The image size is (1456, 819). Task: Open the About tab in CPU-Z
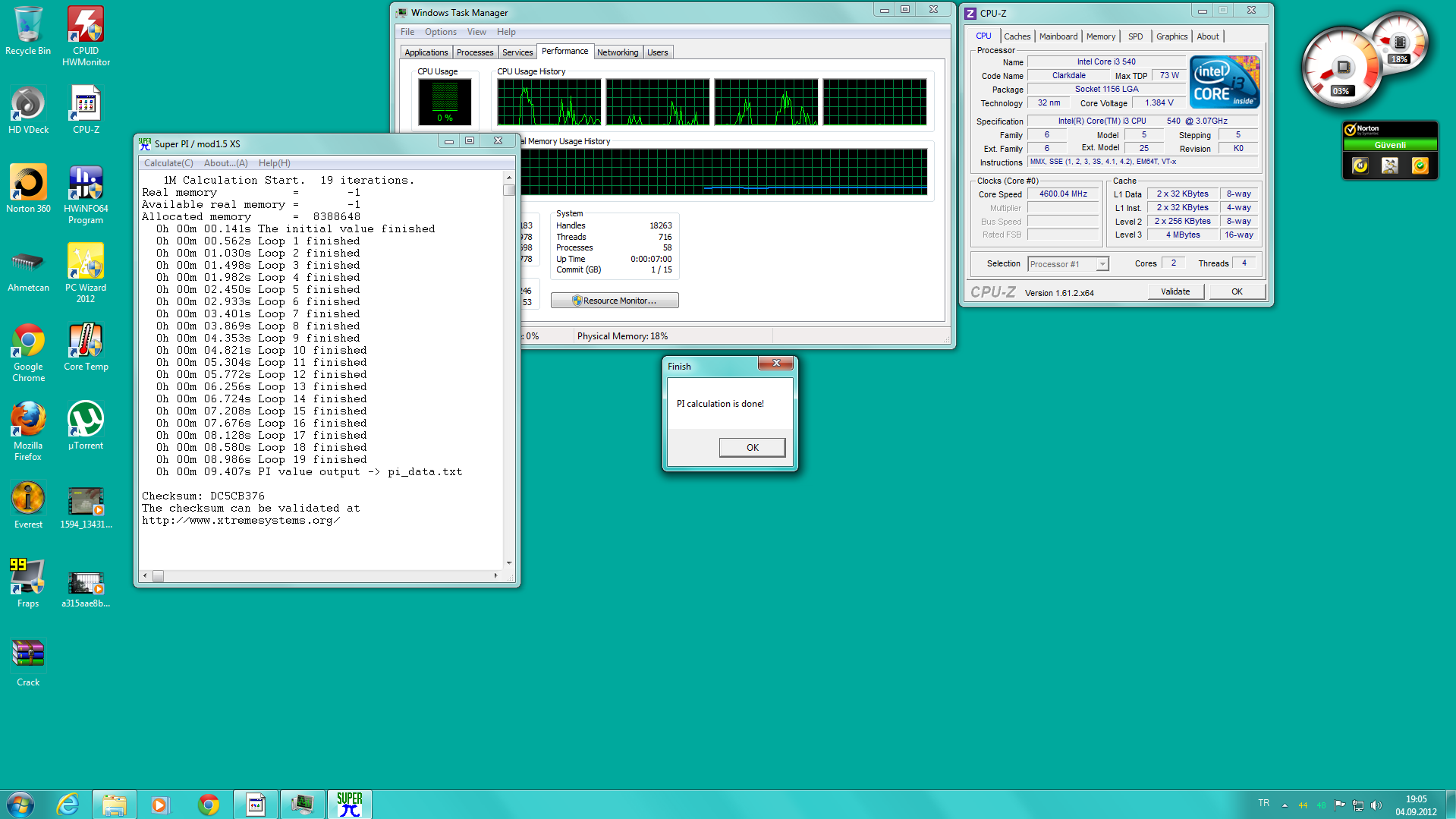coord(1208,36)
